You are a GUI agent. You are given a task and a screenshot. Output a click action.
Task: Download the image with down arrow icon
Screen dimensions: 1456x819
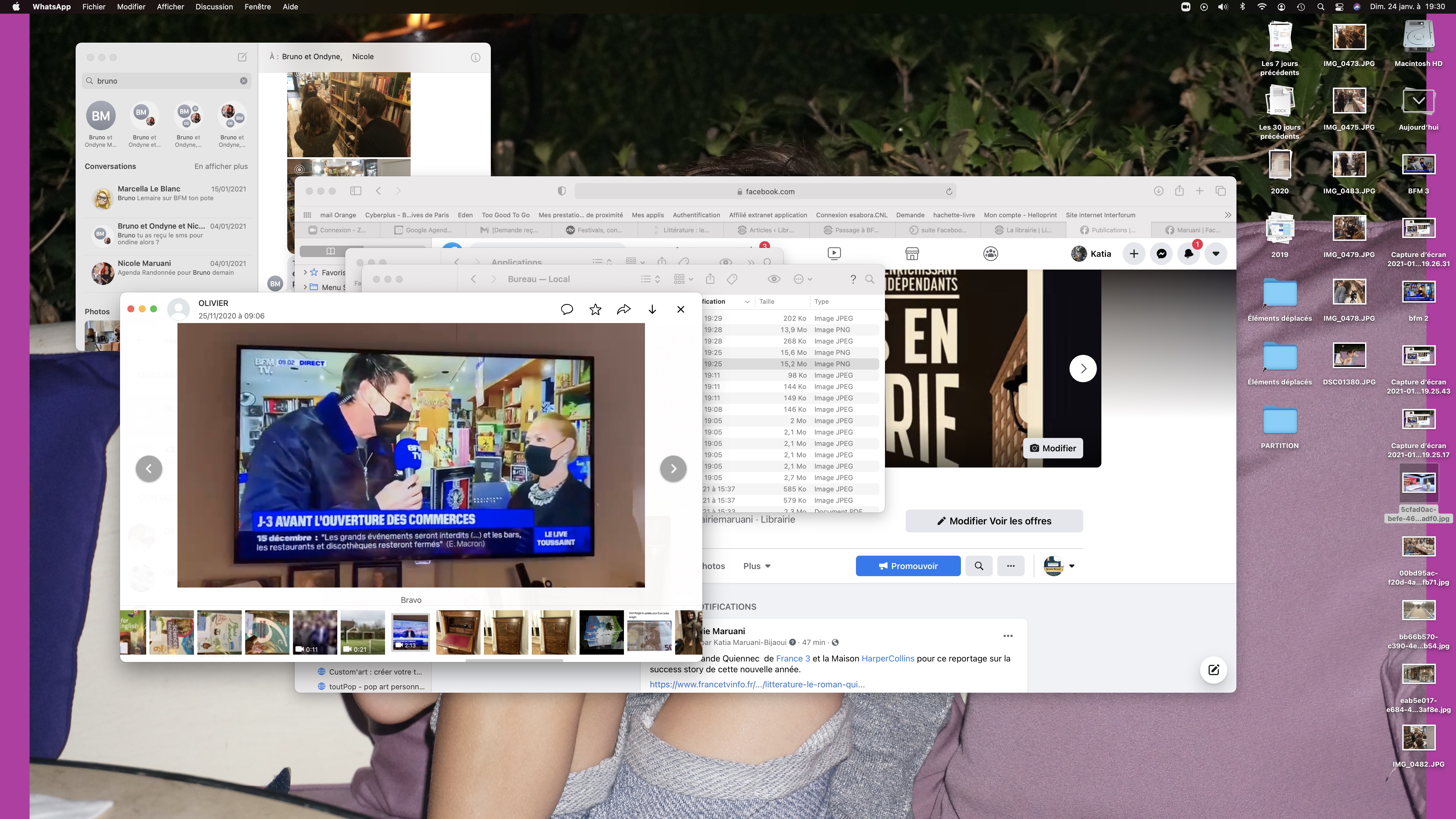[652, 309]
